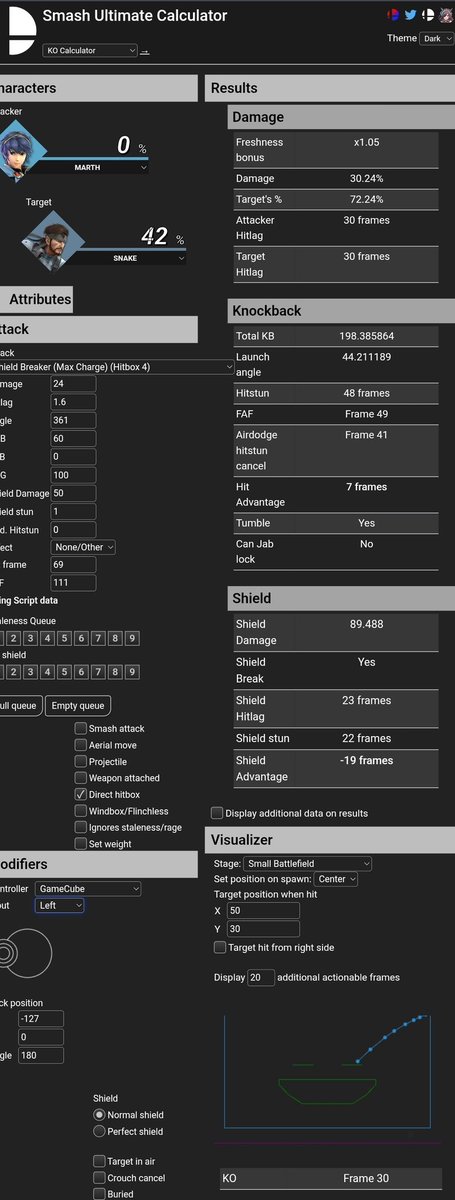Toggle slot 7 in the shield queue row
Image resolution: width=455 pixels, height=1200 pixels.
(98, 671)
